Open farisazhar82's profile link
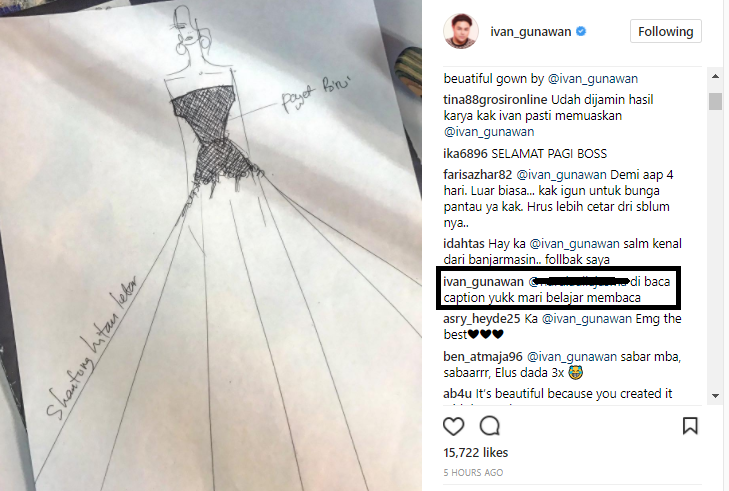The image size is (729, 491). tap(477, 175)
